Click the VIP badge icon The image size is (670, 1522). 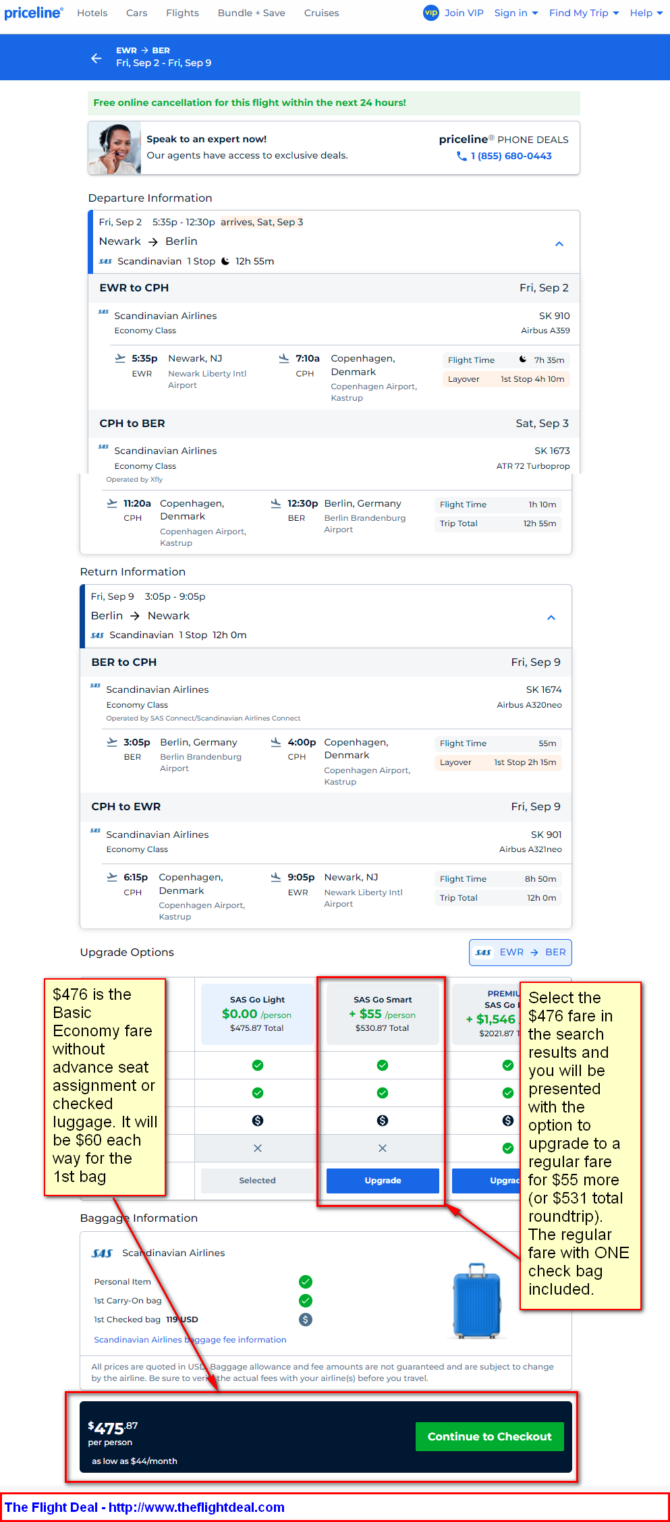(x=431, y=13)
